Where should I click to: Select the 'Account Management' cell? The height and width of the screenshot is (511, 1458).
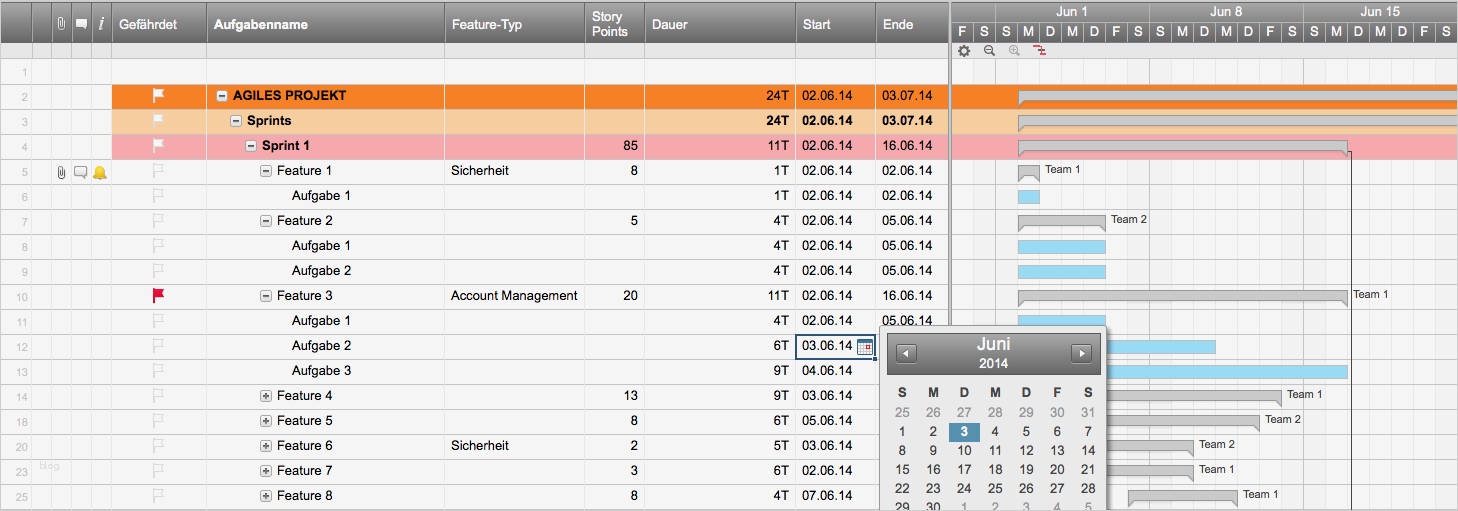515,296
